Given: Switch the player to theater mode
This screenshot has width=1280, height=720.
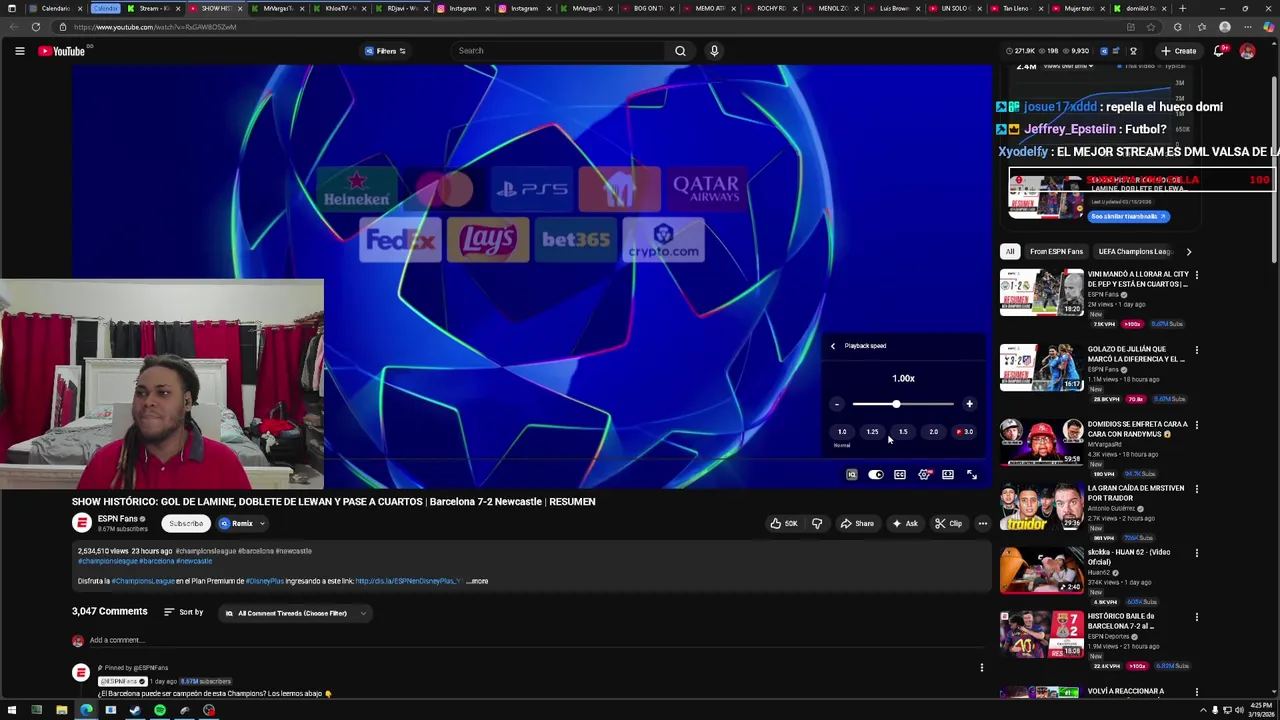Looking at the screenshot, I should tap(948, 475).
